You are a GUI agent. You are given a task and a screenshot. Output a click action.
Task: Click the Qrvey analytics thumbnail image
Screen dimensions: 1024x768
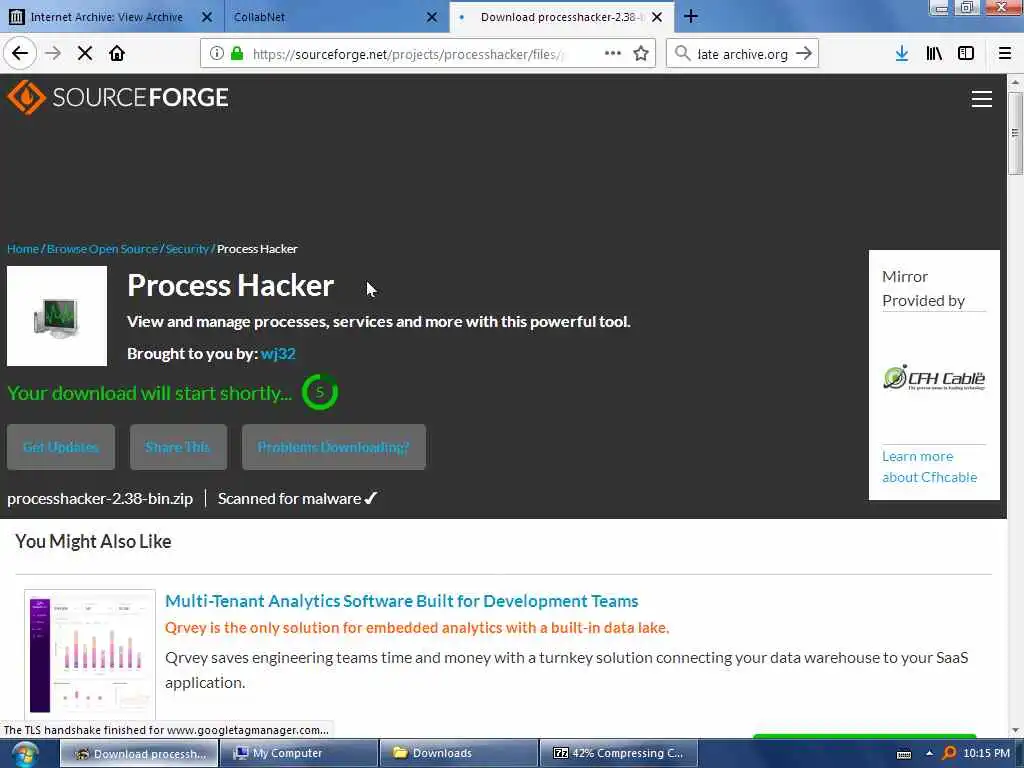tap(90, 654)
